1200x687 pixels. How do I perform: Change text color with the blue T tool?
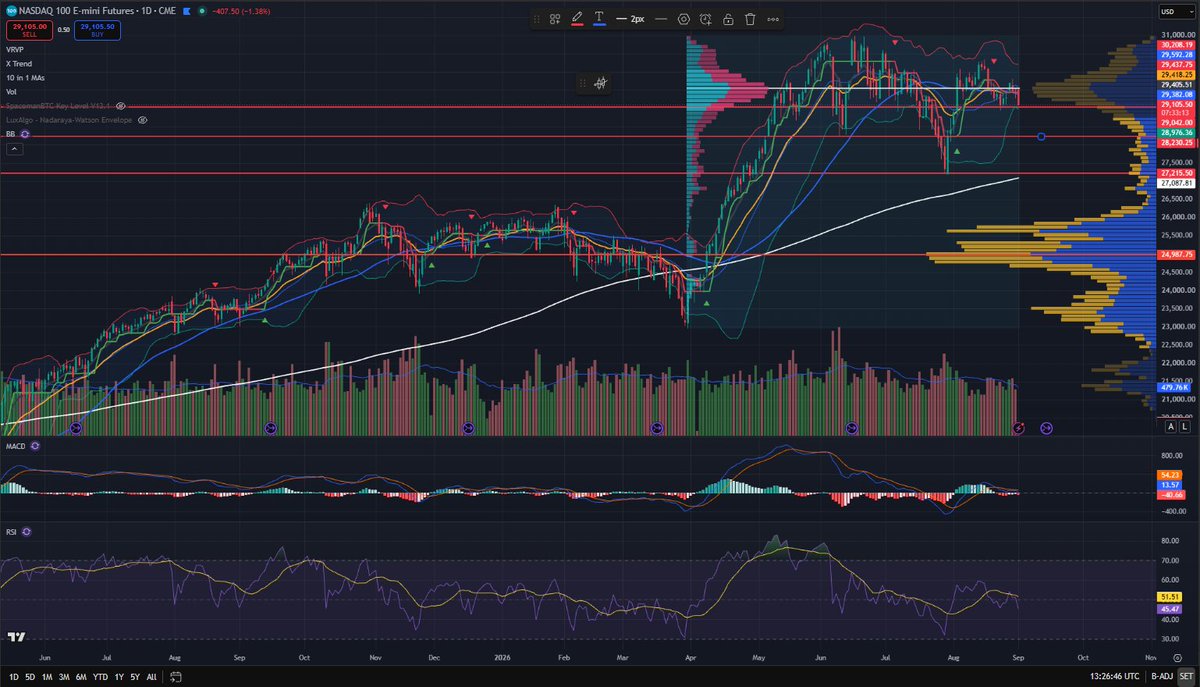[599, 19]
